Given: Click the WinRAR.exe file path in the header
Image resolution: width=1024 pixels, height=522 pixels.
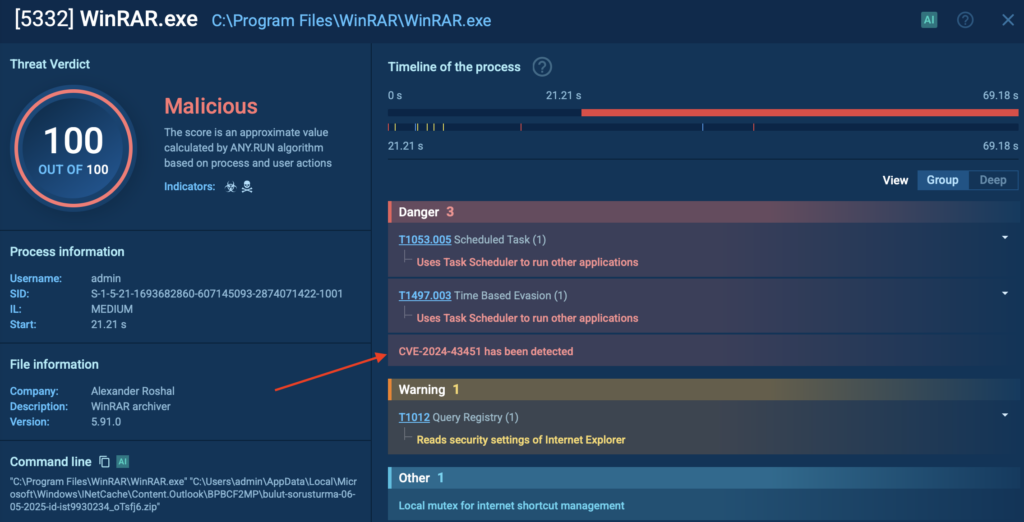Looking at the screenshot, I should [x=351, y=21].
